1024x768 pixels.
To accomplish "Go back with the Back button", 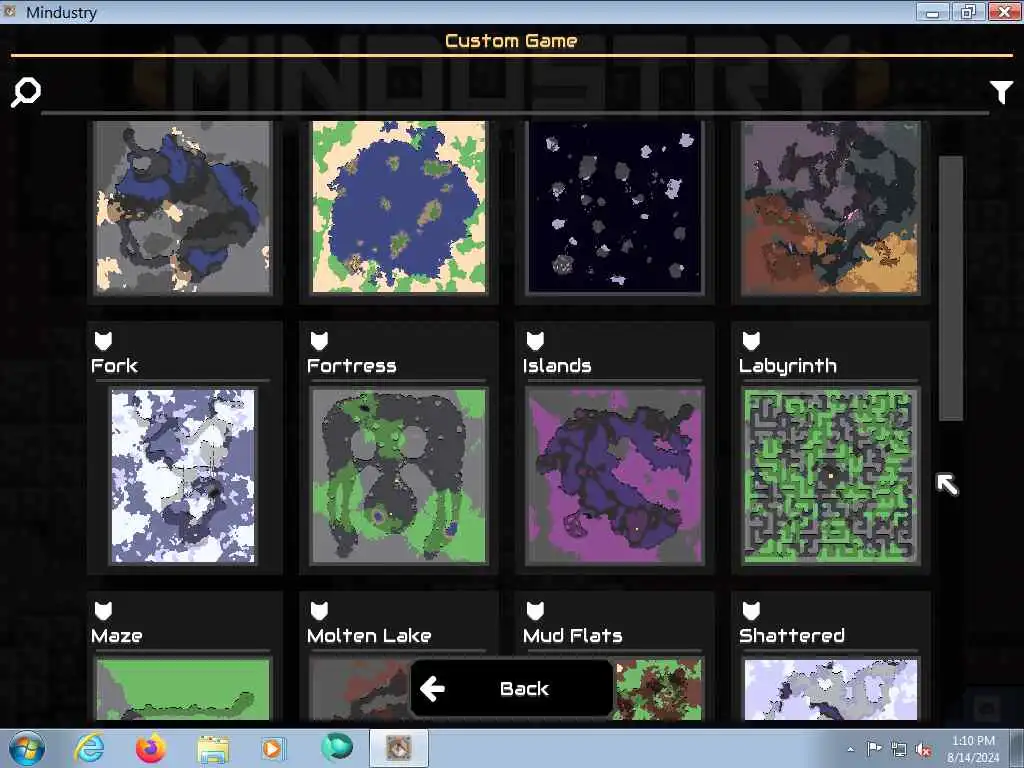I will 511,688.
